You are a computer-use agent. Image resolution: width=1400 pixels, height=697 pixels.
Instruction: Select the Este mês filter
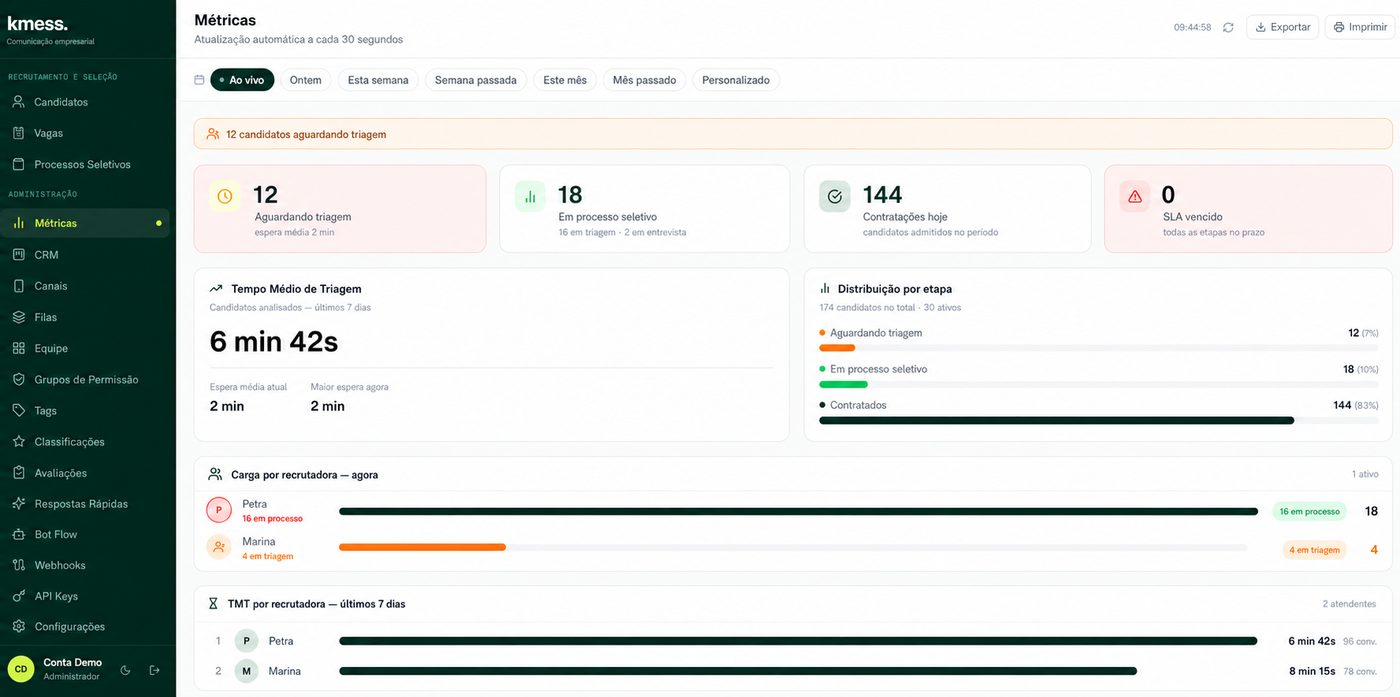click(x=565, y=80)
